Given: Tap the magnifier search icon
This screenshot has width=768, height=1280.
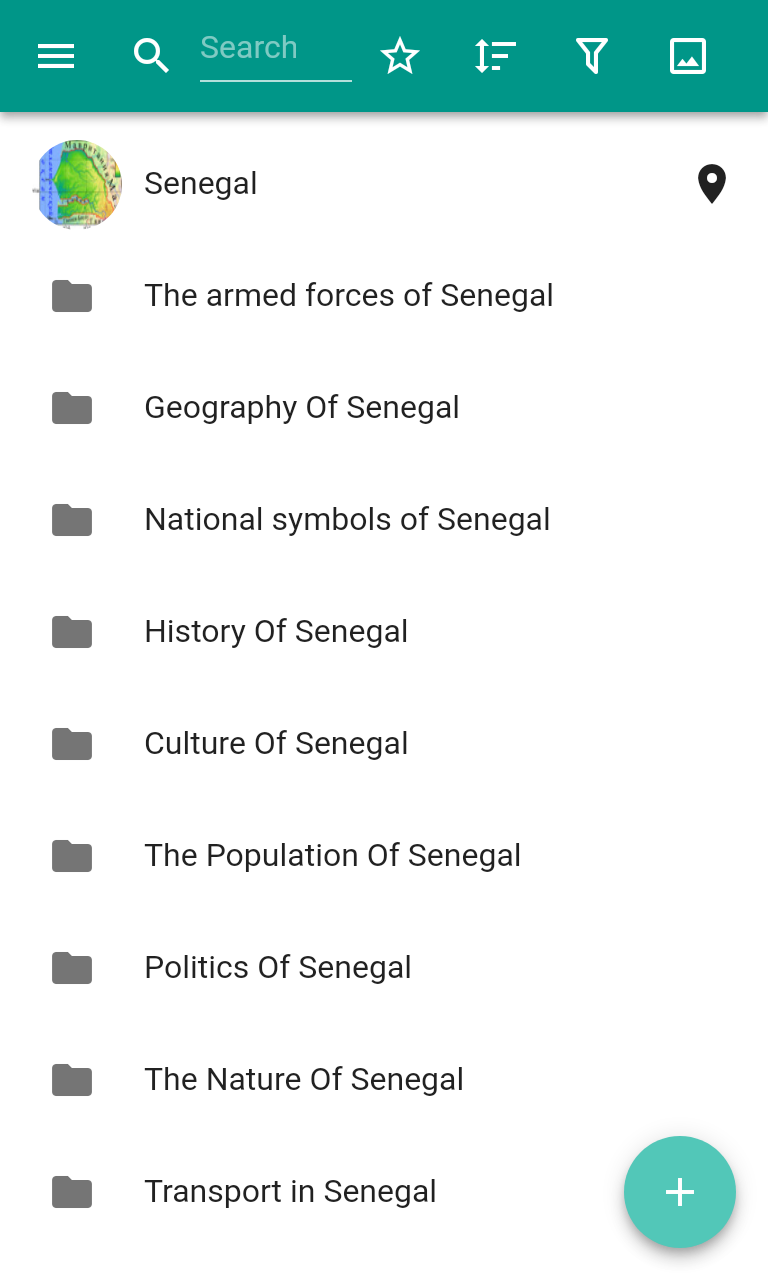Looking at the screenshot, I should pyautogui.click(x=151, y=56).
